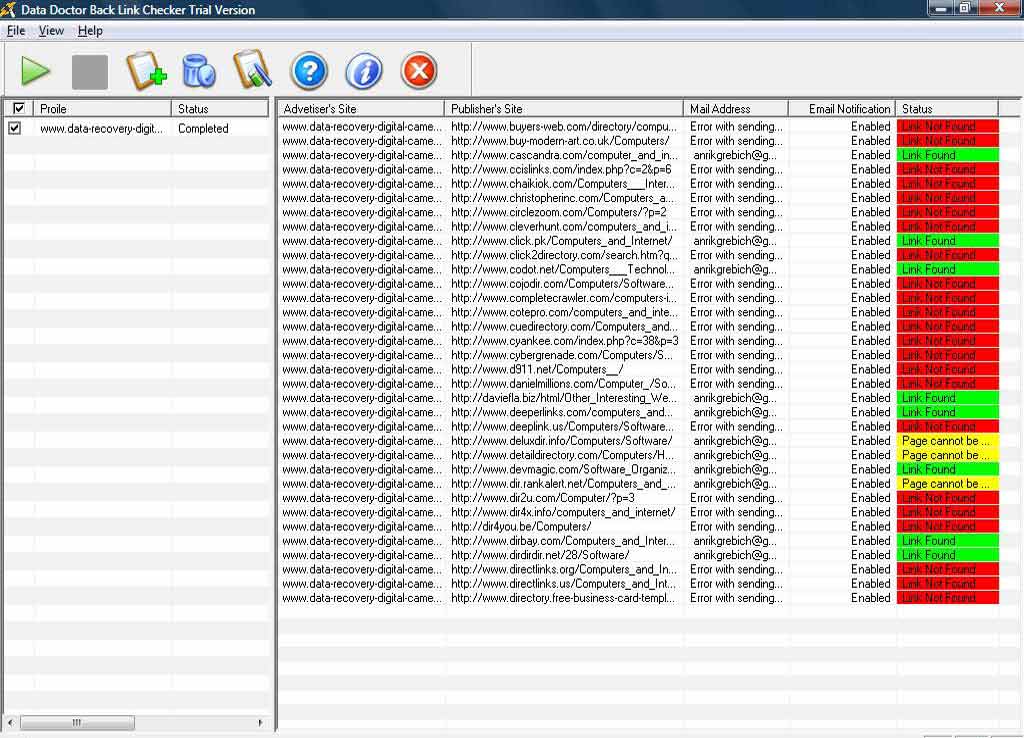This screenshot has height=738, width=1024.
Task: Click the app icon in the title bar
Action: click(x=8, y=9)
